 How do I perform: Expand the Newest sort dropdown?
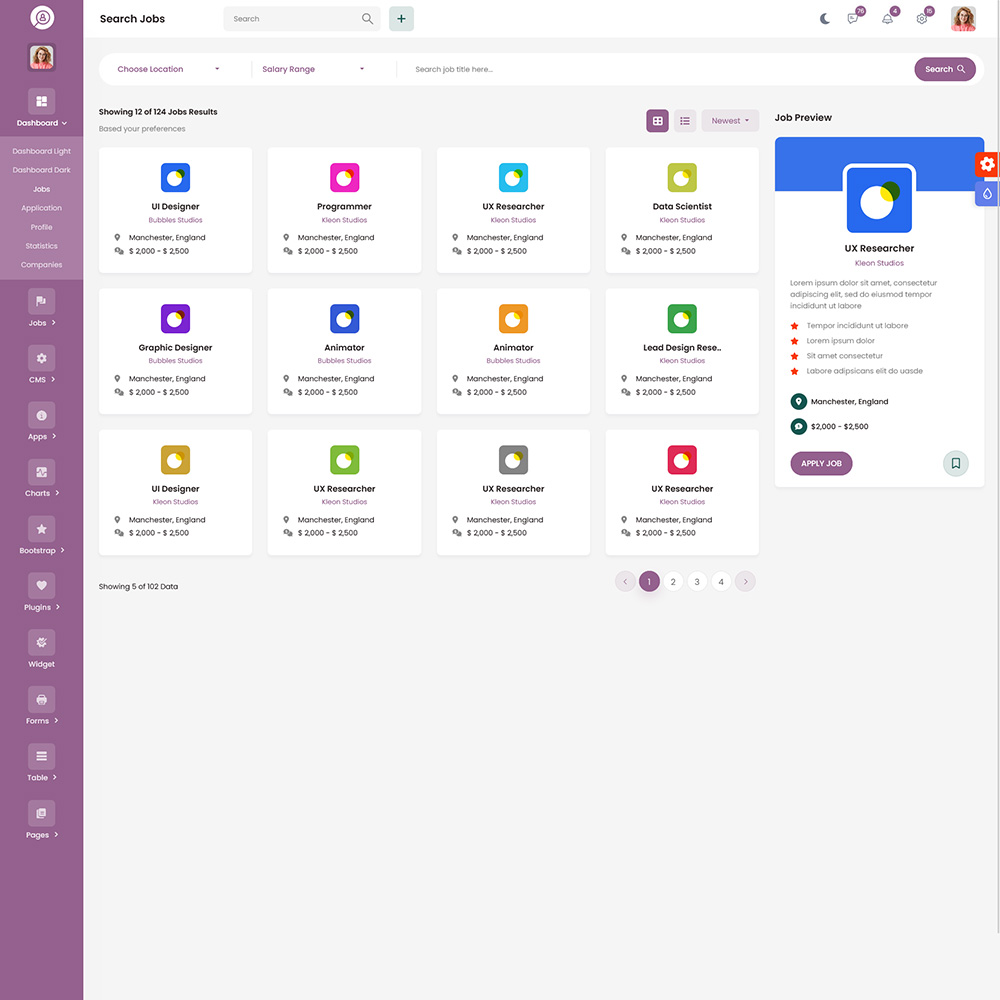pos(730,121)
